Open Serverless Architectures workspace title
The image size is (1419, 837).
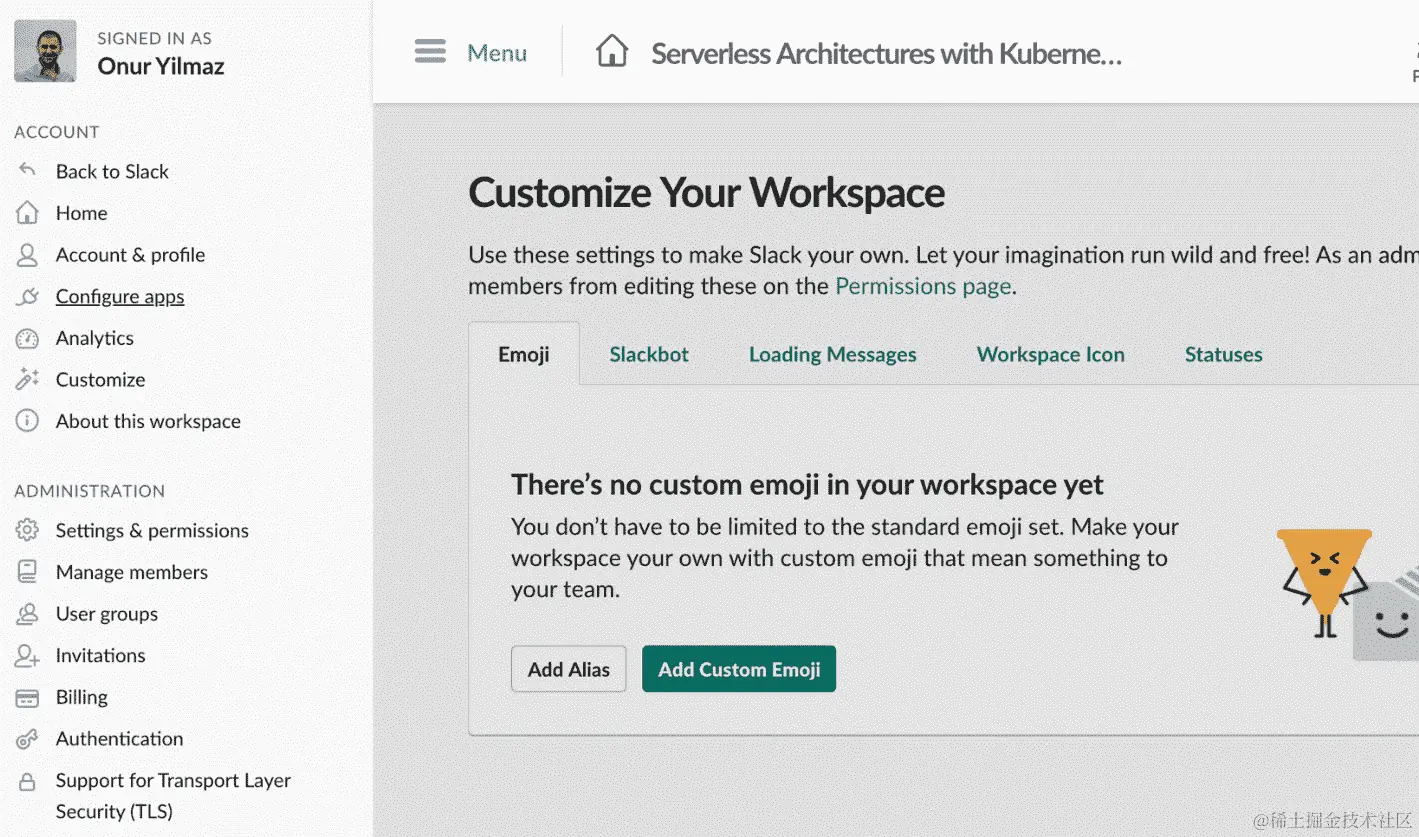coord(886,53)
